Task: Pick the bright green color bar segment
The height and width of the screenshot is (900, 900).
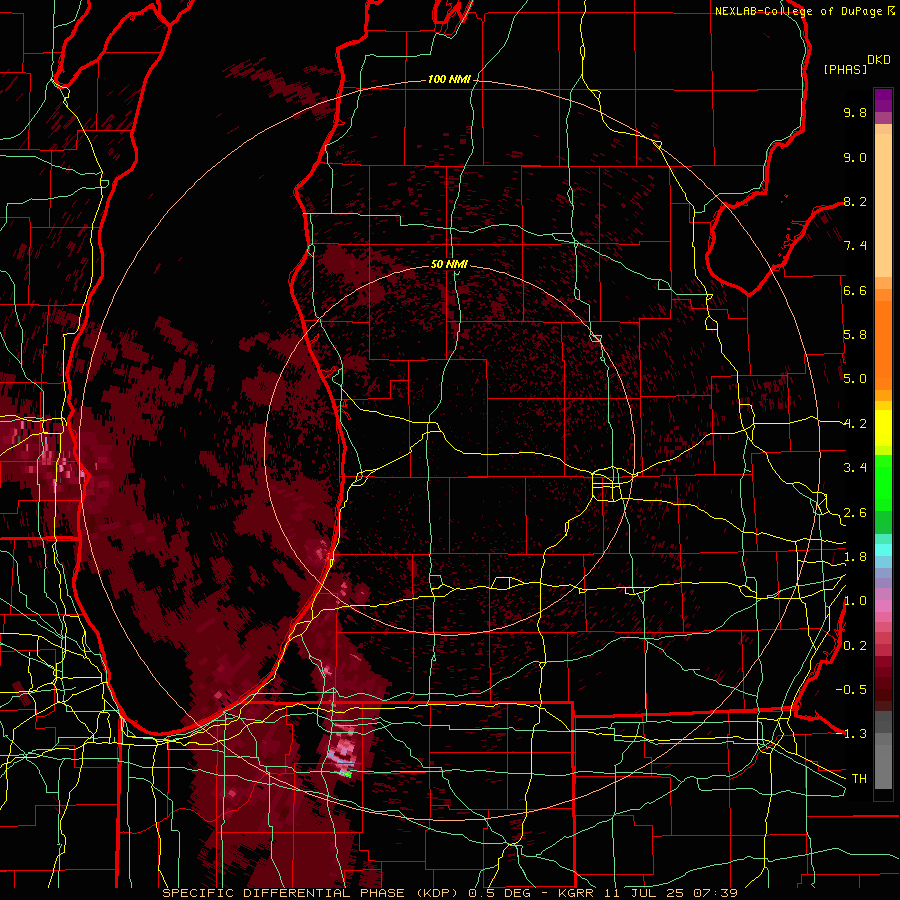Action: [883, 483]
